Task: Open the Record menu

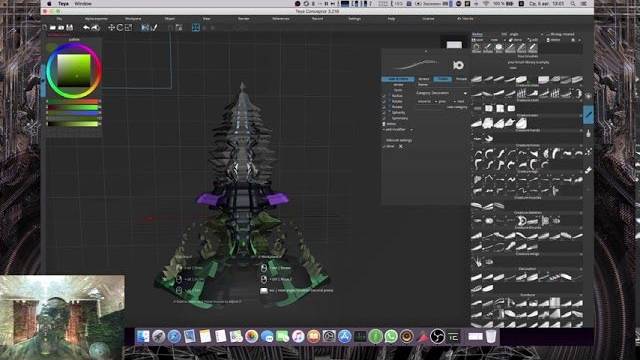Action: coord(318,19)
